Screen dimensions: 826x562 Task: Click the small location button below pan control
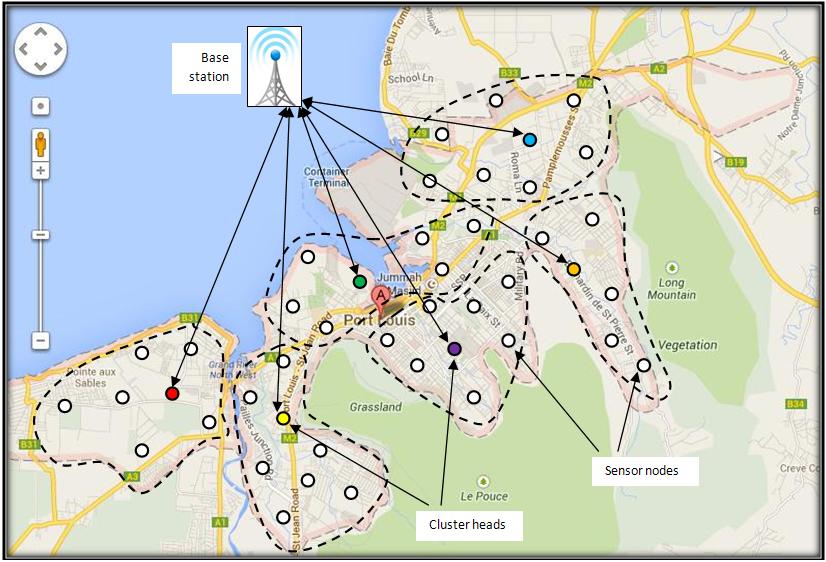[40, 105]
